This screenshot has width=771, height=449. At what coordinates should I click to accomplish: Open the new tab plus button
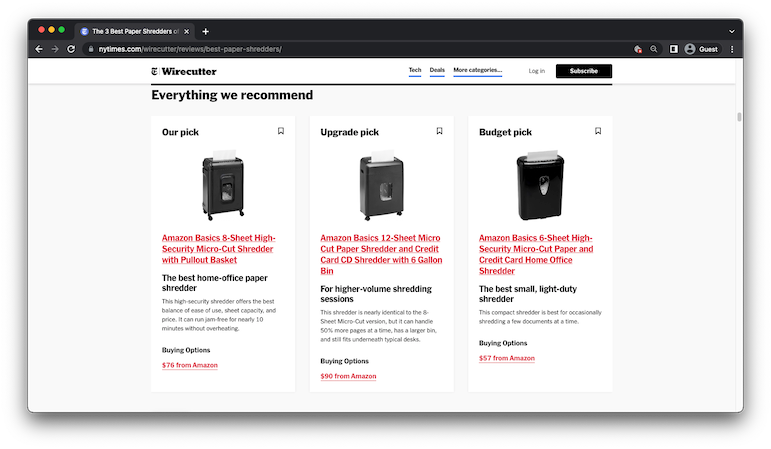[206, 31]
